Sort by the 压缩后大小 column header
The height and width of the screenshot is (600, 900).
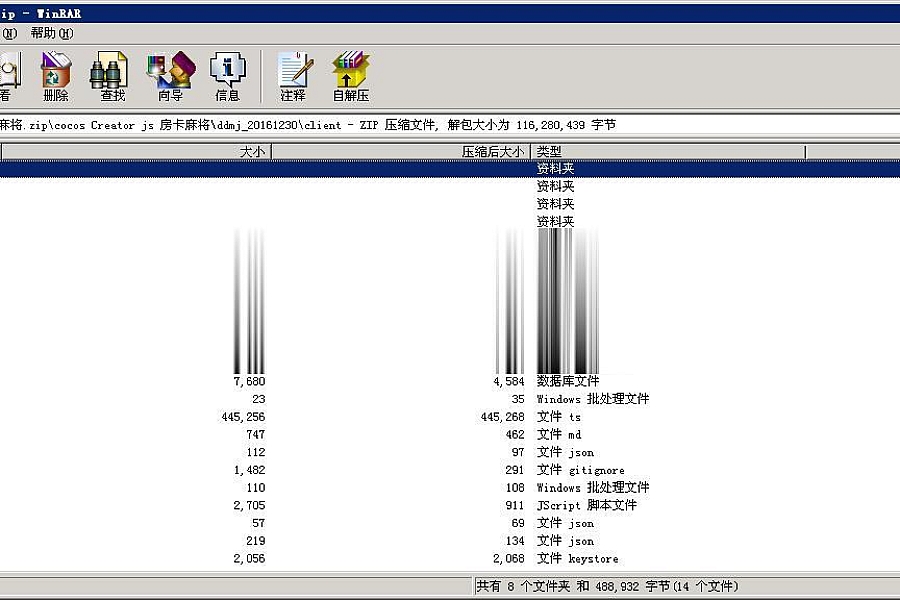point(401,152)
